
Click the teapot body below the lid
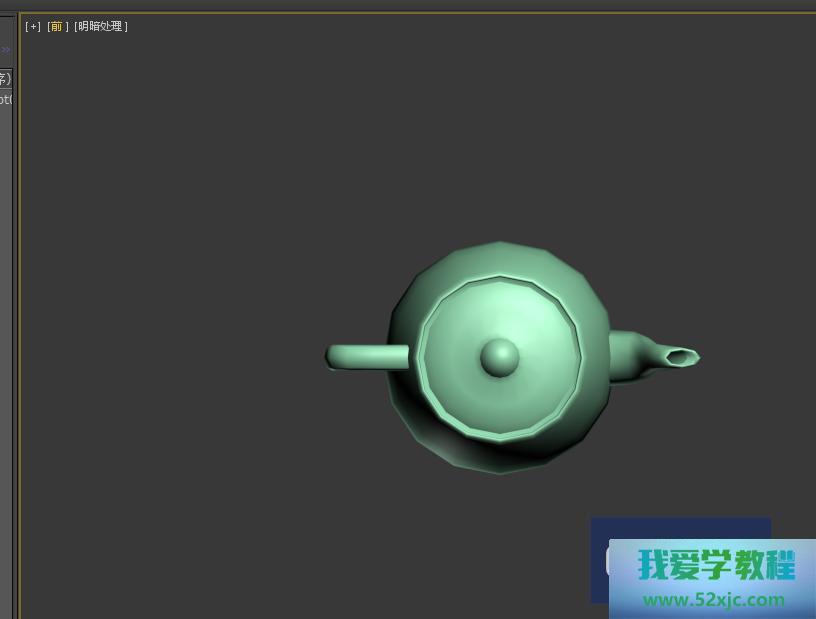[500, 455]
